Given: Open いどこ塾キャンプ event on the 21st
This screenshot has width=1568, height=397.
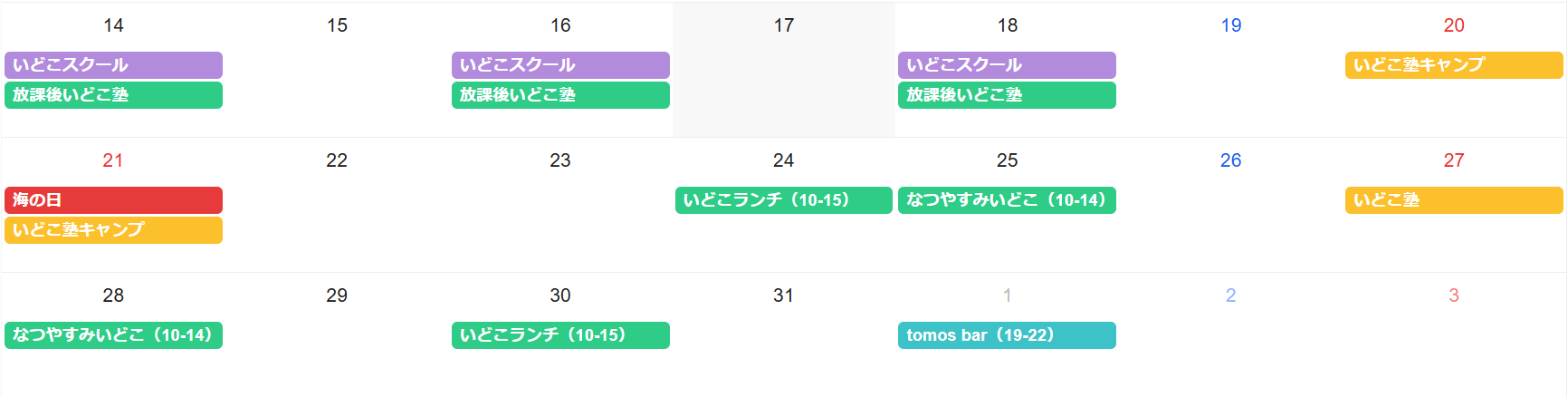Looking at the screenshot, I should 113,230.
